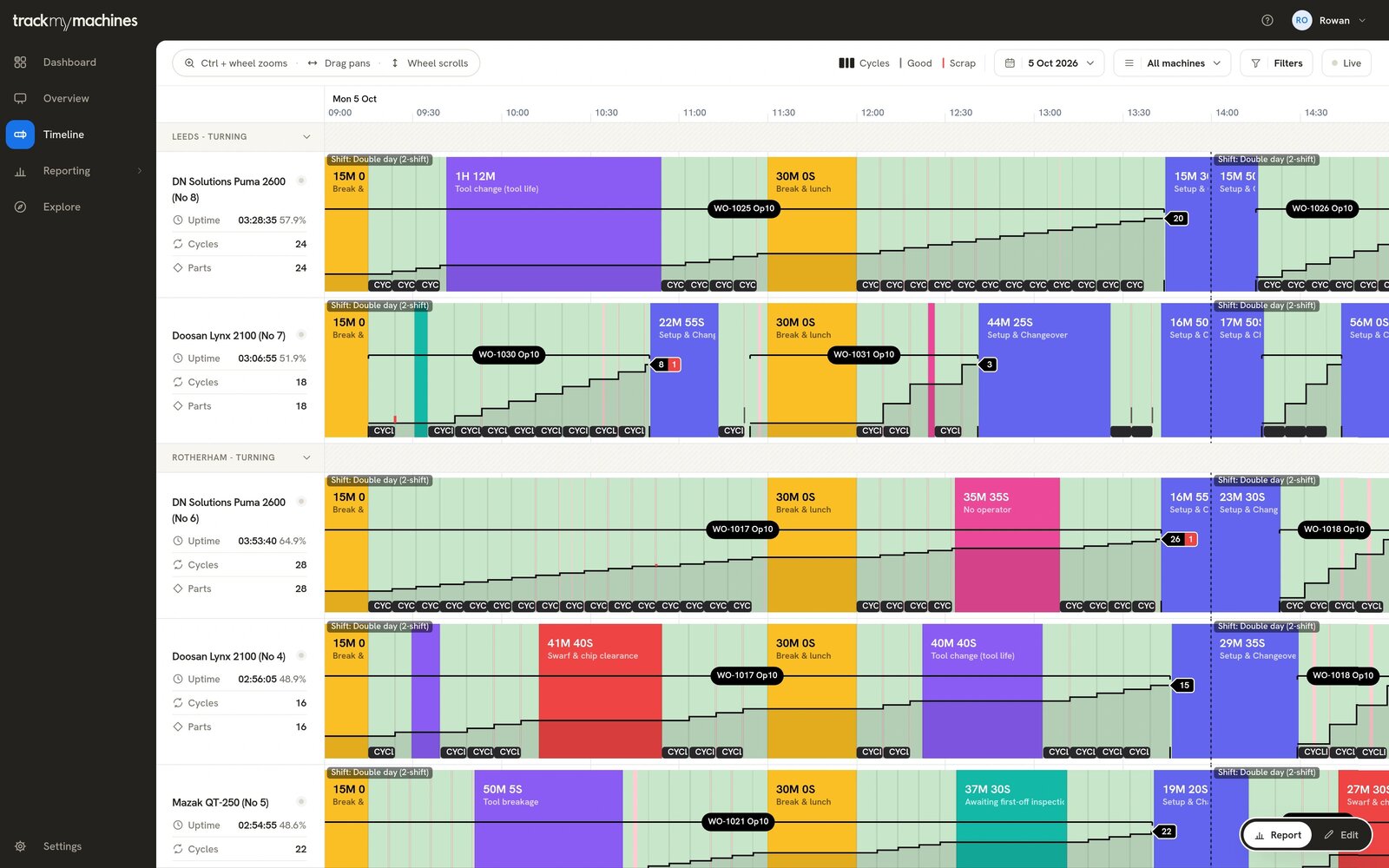Click the Cycles icon for Doosan Lynx 2100 (No 7)
1389x868 pixels.
pyautogui.click(x=178, y=382)
